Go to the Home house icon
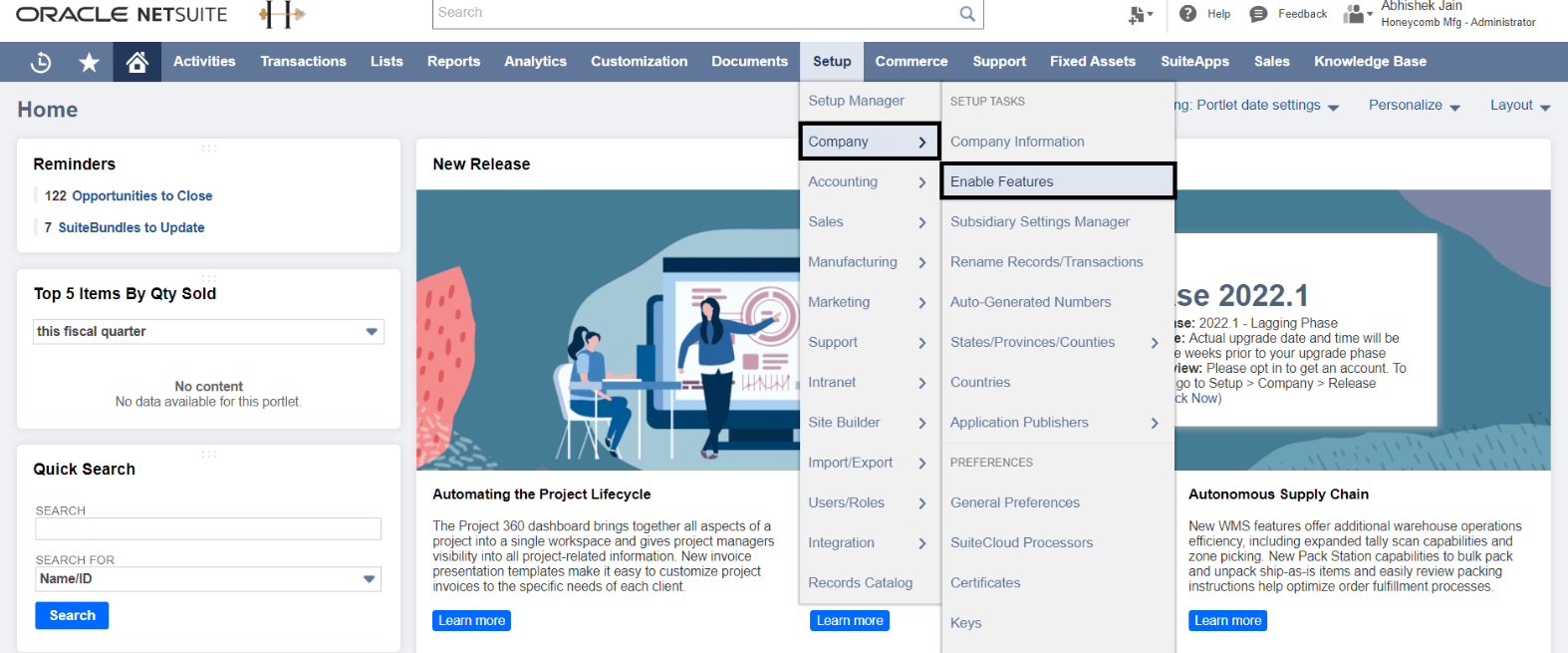1568x653 pixels. tap(137, 62)
